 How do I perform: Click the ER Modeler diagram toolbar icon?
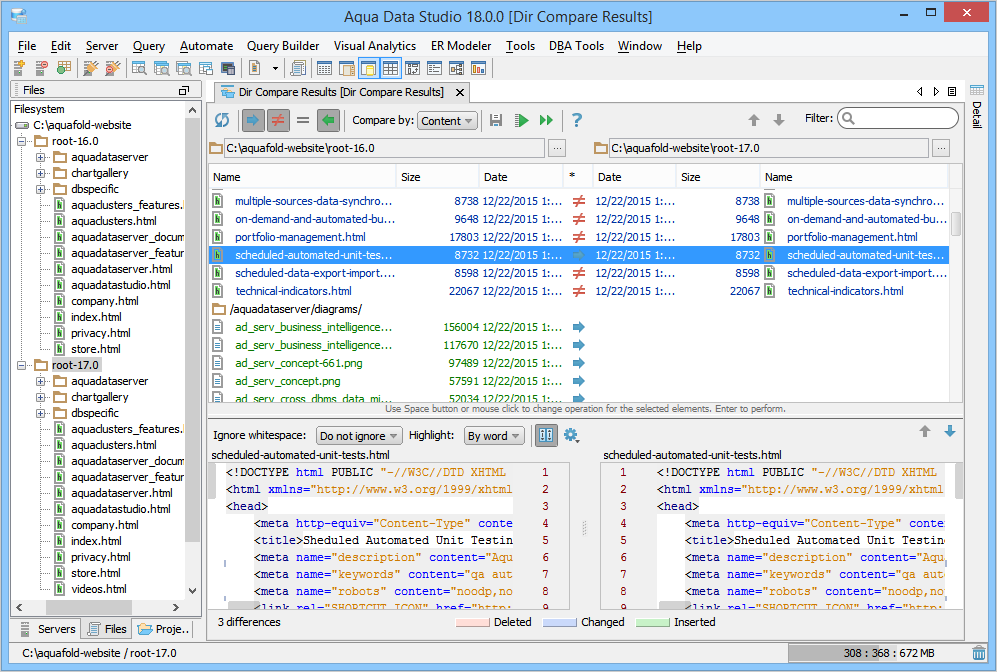coord(456,68)
